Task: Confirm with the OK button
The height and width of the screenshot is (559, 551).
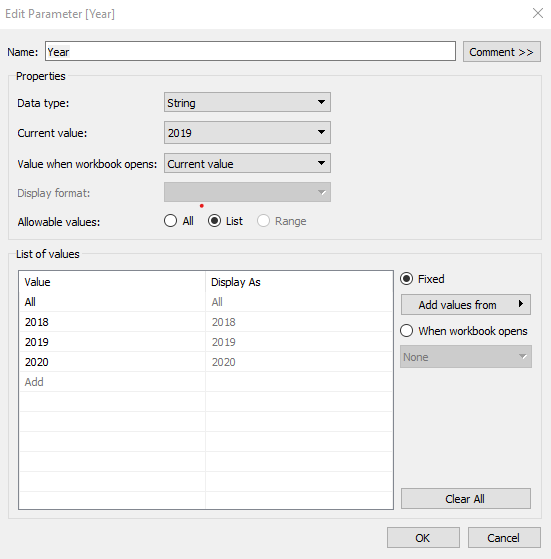Action: coord(423,538)
